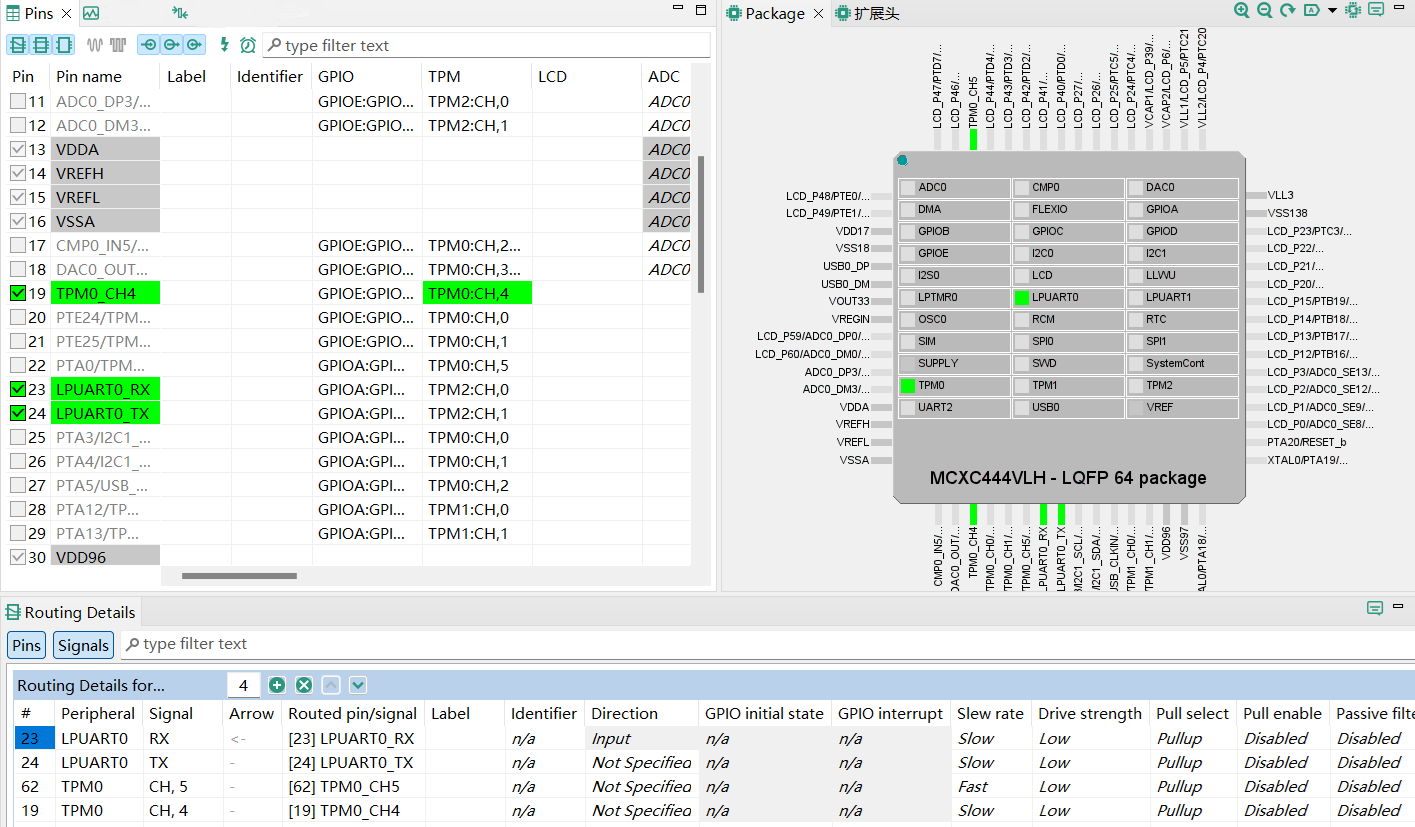Select the Routing Details tab
The width and height of the screenshot is (1415, 827).
tap(71, 612)
